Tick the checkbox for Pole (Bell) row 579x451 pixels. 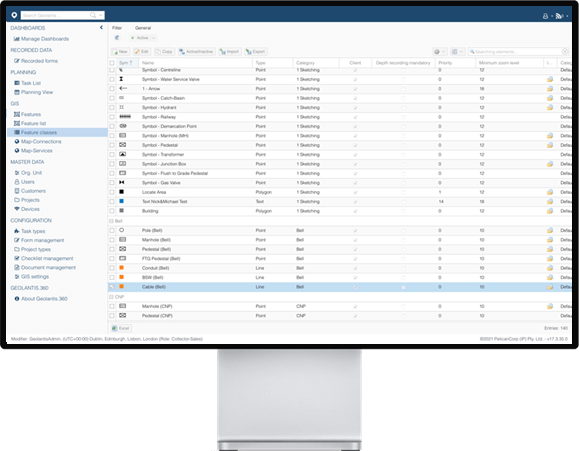coord(112,230)
